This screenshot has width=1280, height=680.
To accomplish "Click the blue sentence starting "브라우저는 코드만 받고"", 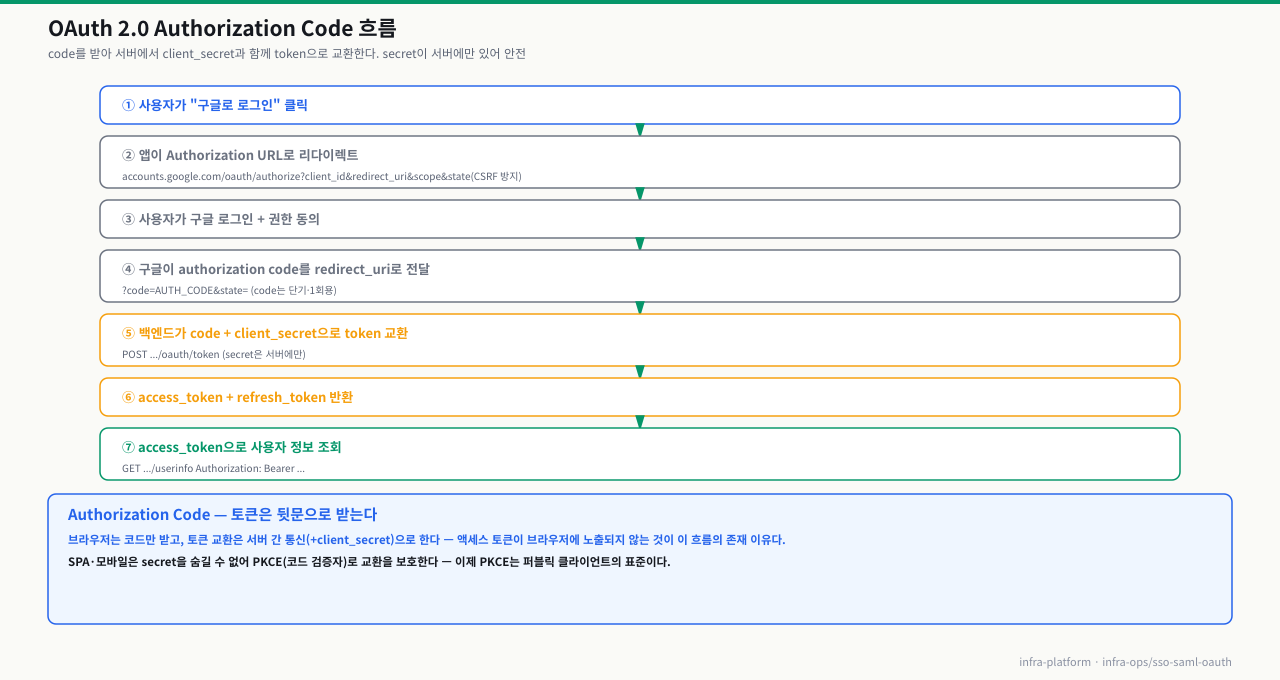I will coord(427,540).
